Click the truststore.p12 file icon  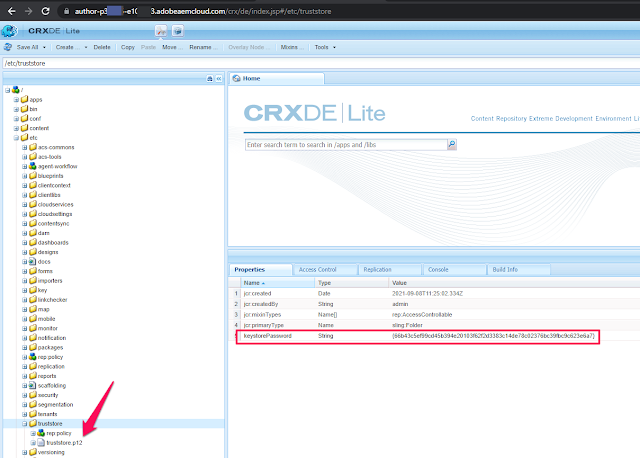pyautogui.click(x=41, y=442)
